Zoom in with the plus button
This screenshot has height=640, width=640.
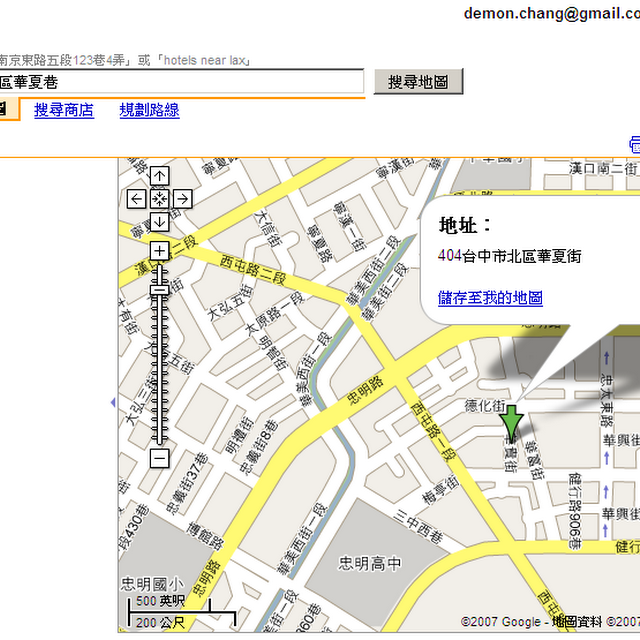point(159,251)
